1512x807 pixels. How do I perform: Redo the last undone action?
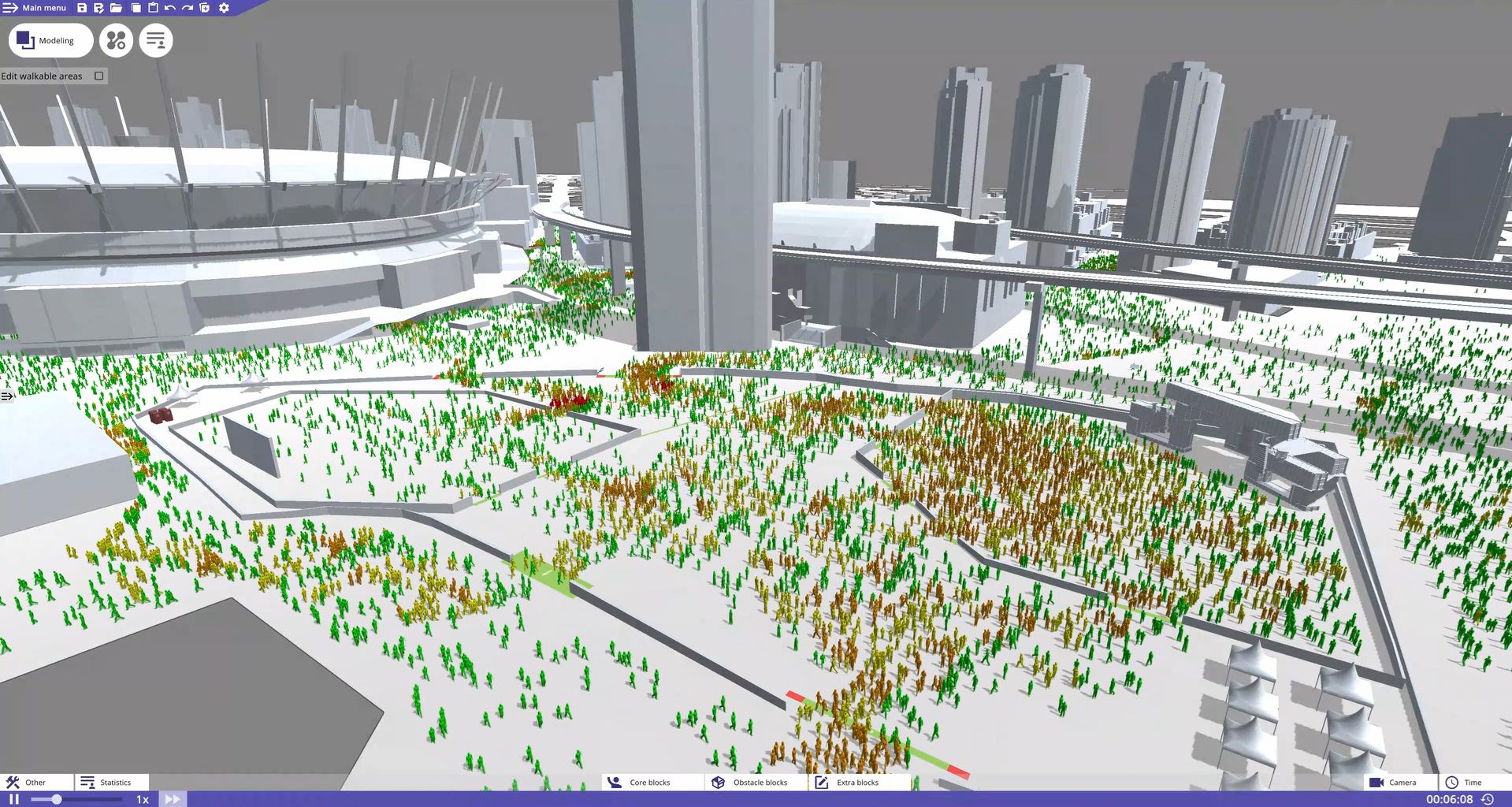(x=188, y=8)
